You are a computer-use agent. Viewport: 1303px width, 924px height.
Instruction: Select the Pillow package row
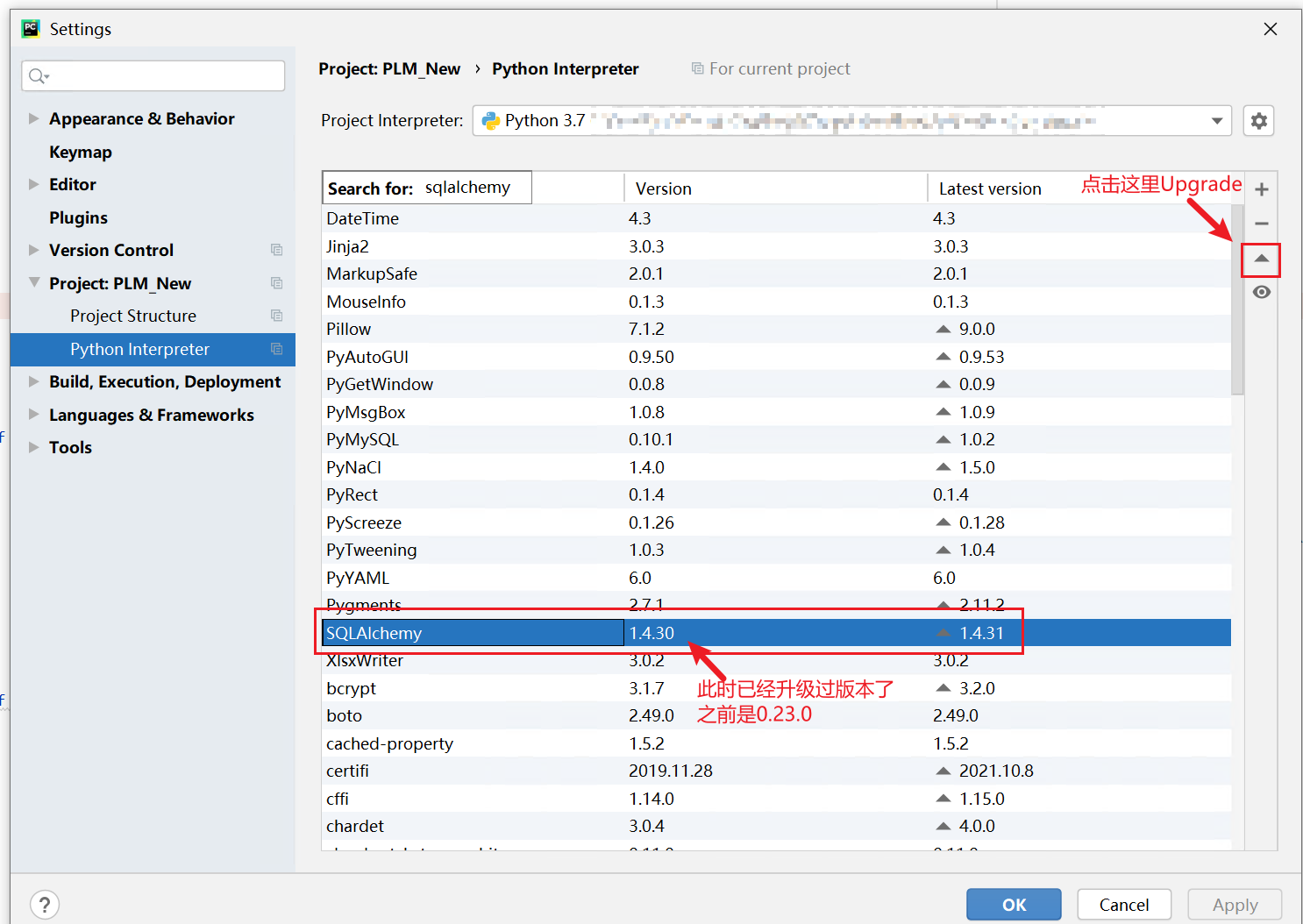click(x=776, y=329)
